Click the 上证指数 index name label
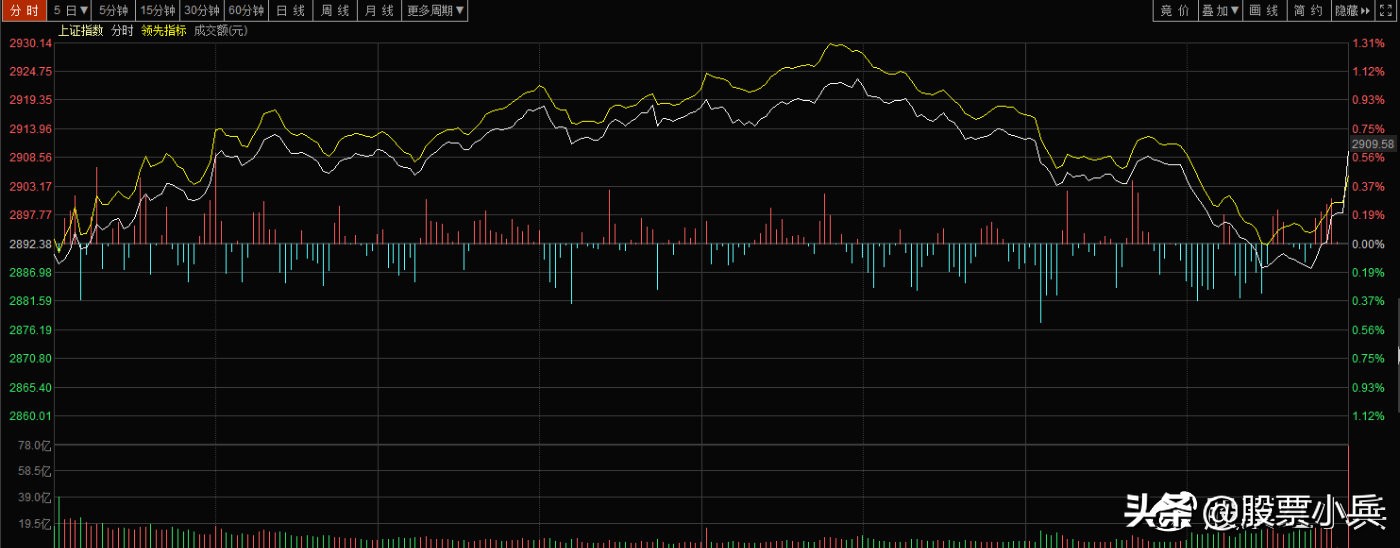The height and width of the screenshot is (548, 1400). [82, 31]
